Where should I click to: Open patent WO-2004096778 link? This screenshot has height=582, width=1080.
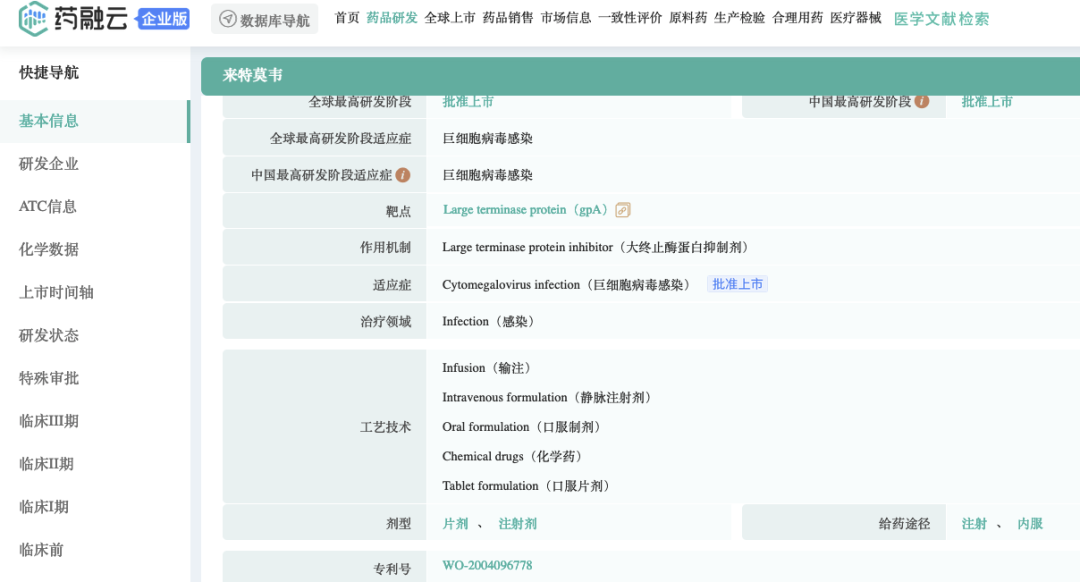tap(487, 565)
